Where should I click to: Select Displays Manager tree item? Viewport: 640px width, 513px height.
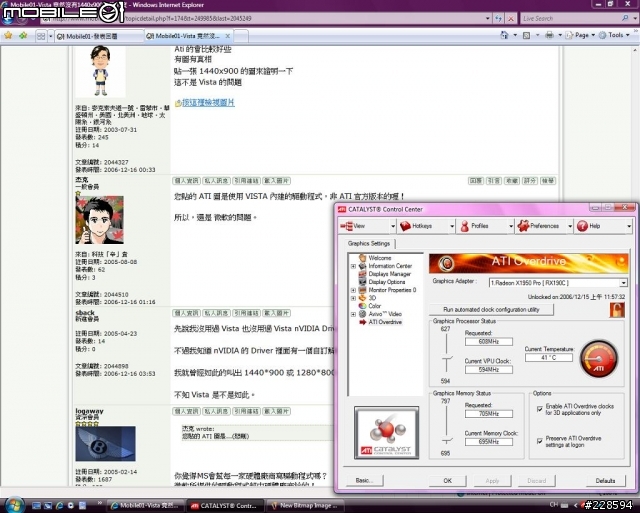click(x=389, y=274)
